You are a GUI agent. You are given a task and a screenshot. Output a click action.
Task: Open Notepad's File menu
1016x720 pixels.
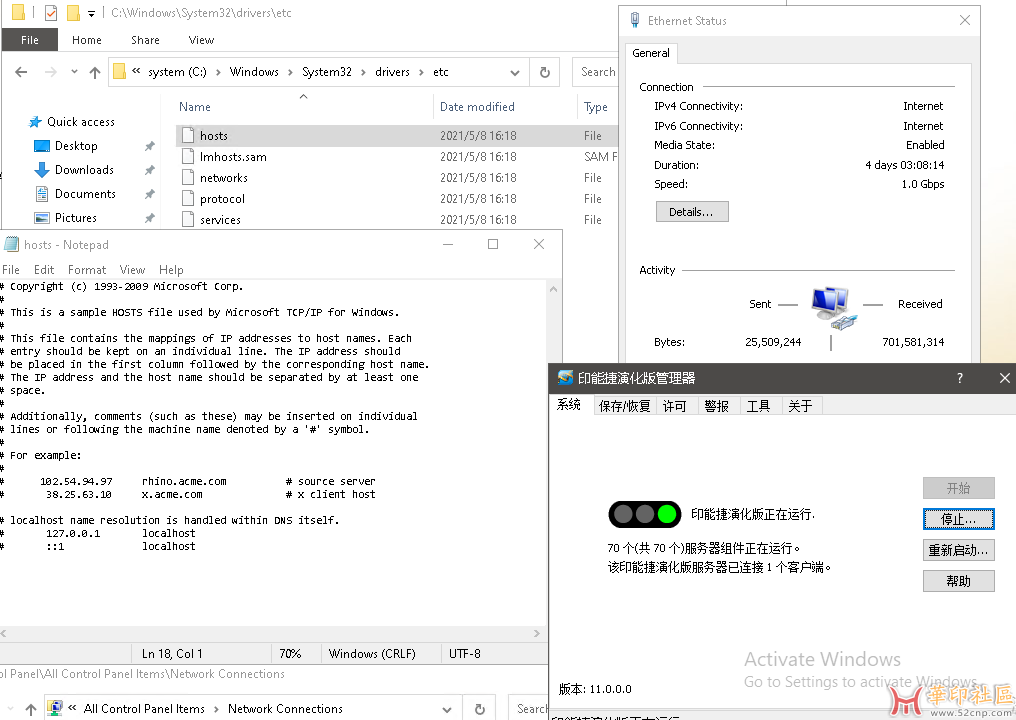[11, 270]
